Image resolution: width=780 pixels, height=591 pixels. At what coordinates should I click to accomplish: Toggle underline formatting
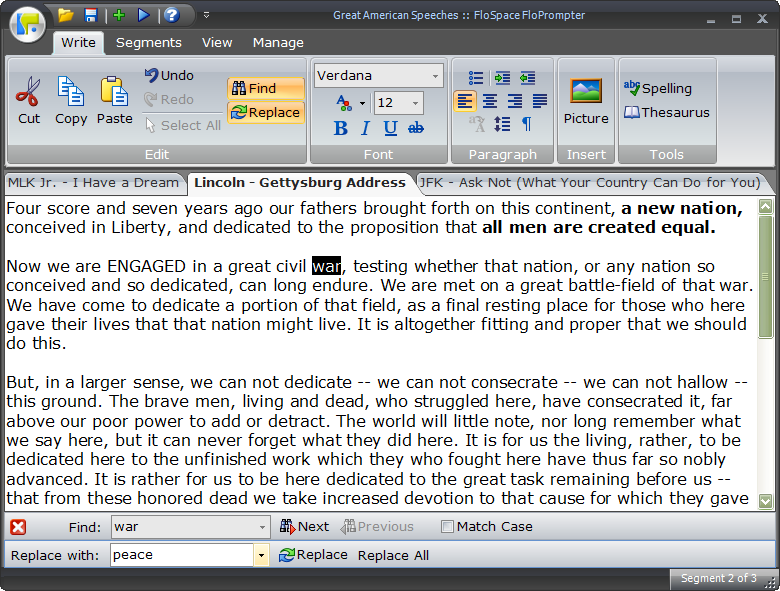pyautogui.click(x=390, y=128)
